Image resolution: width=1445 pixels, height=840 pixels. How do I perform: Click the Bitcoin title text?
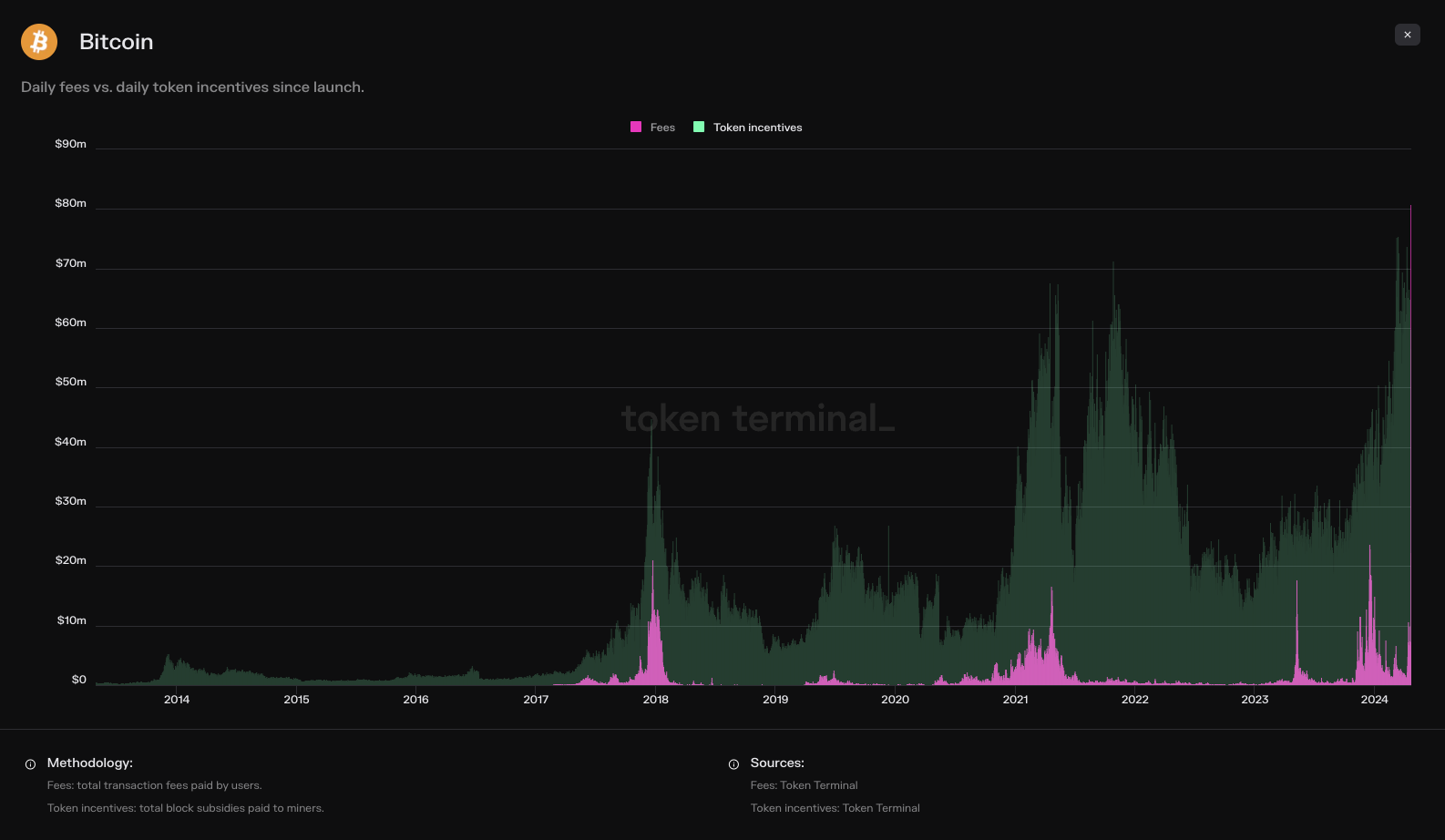click(x=116, y=42)
